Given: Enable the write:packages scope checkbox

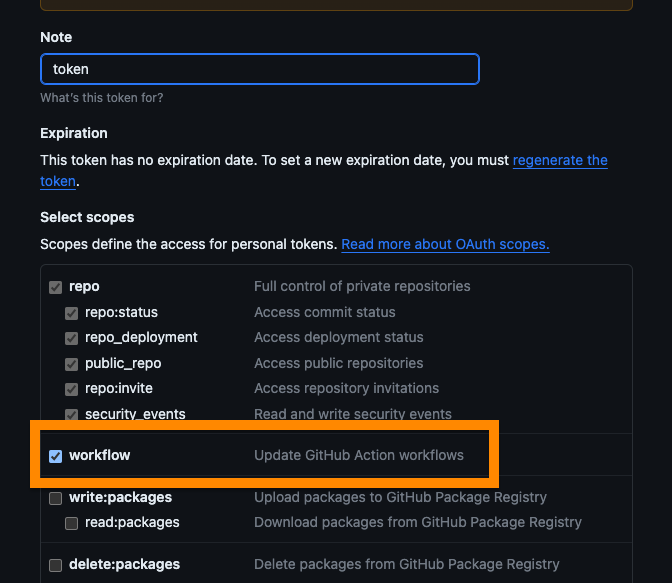Looking at the screenshot, I should pos(56,498).
